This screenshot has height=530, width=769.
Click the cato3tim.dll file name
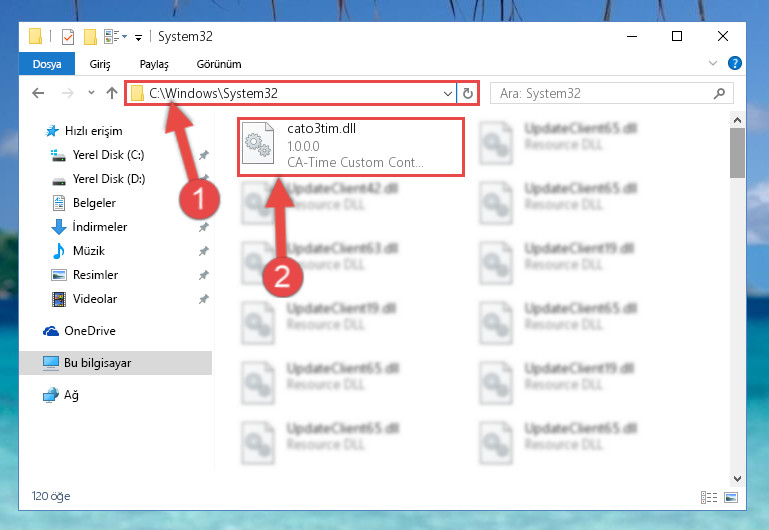322,128
